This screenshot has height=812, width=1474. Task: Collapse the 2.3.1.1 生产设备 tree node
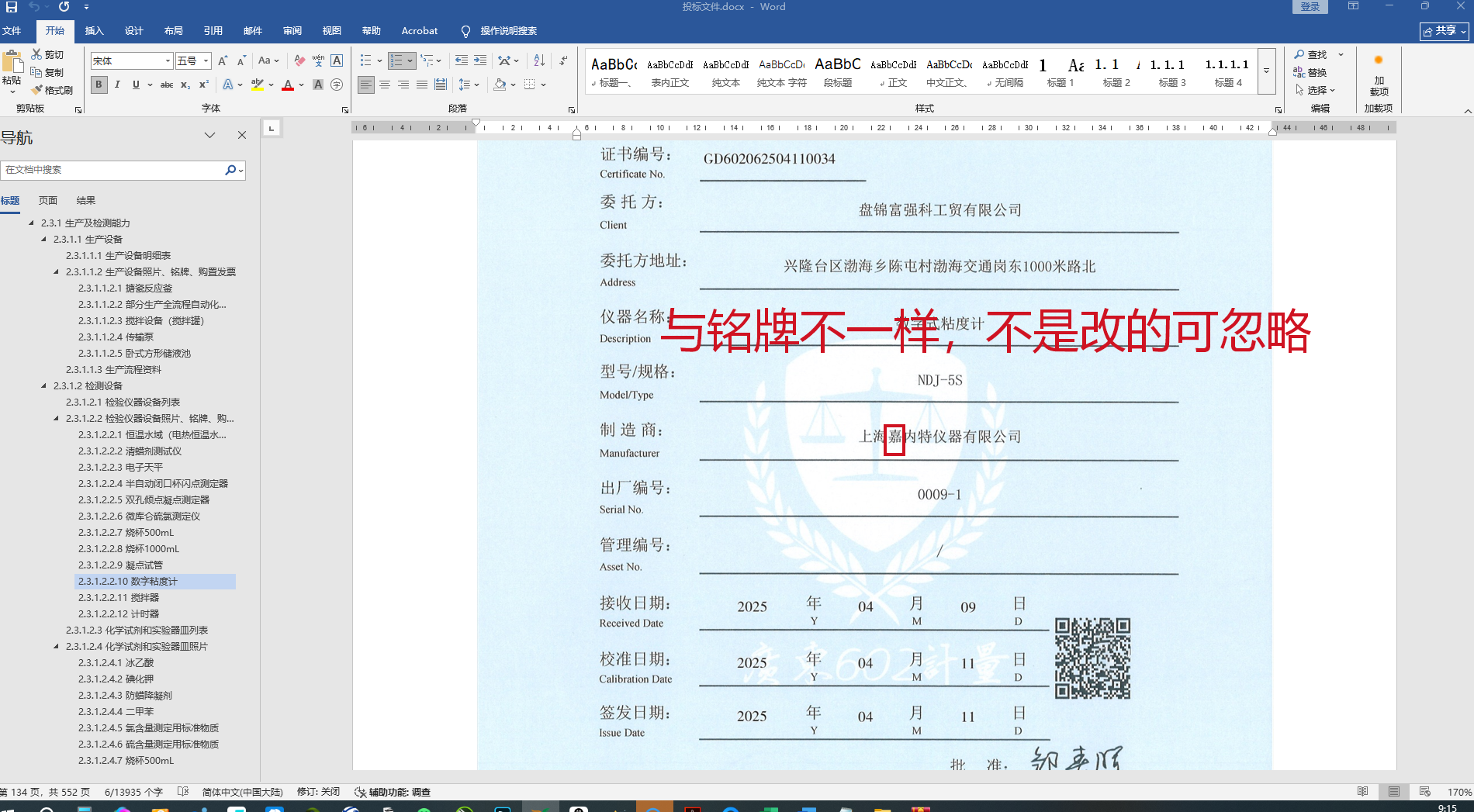click(44, 239)
